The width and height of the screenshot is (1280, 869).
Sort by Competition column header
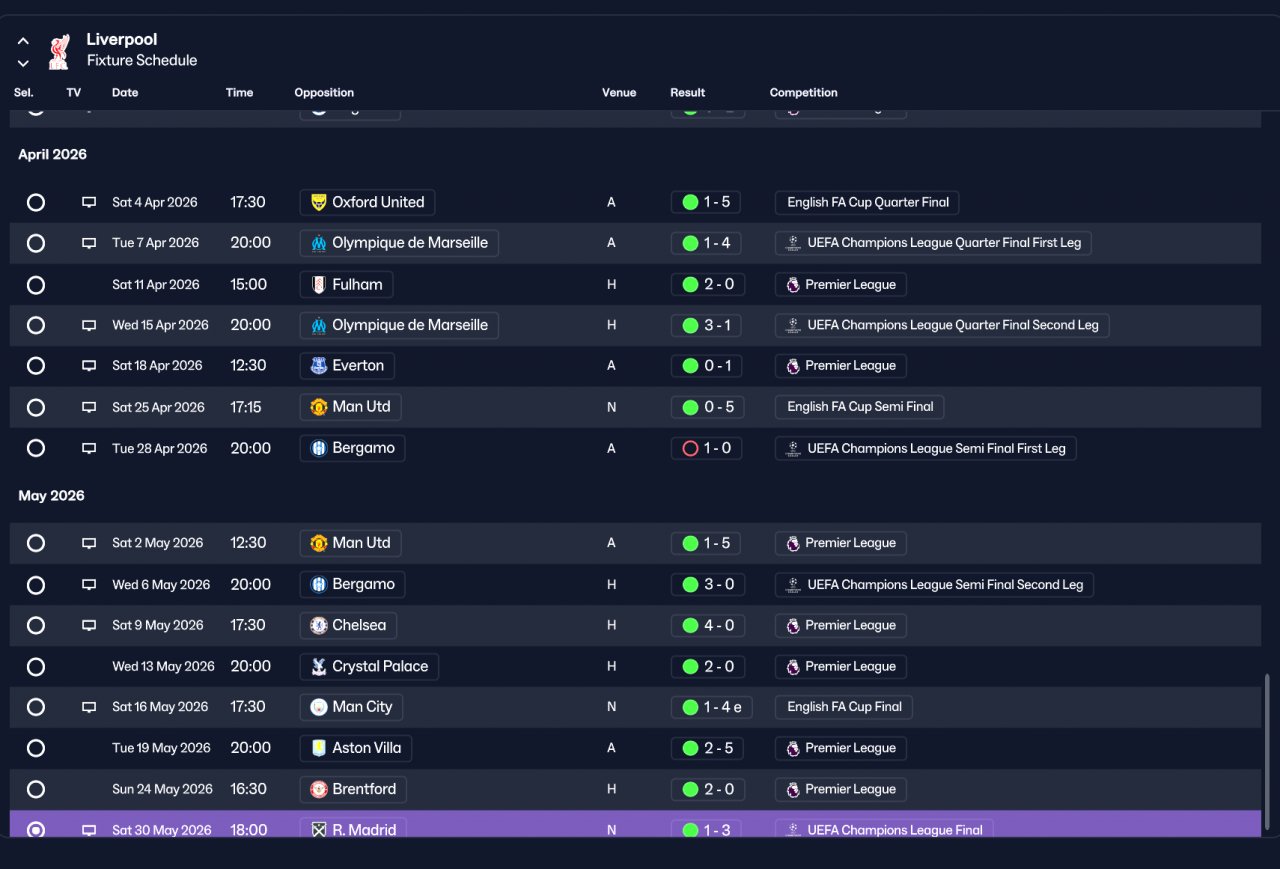[804, 93]
